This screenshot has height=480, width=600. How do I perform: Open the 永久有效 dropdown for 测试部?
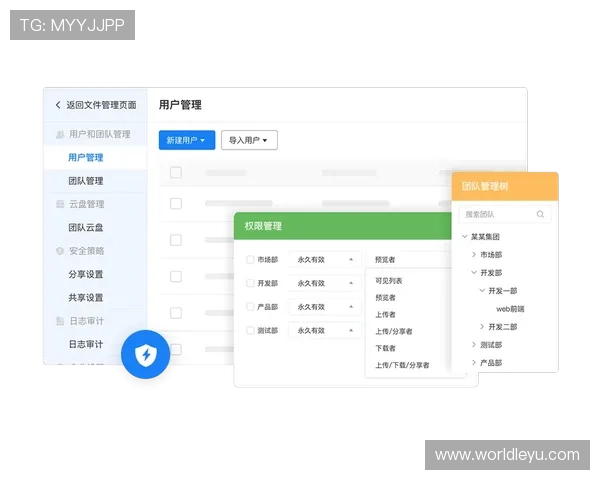click(x=324, y=331)
